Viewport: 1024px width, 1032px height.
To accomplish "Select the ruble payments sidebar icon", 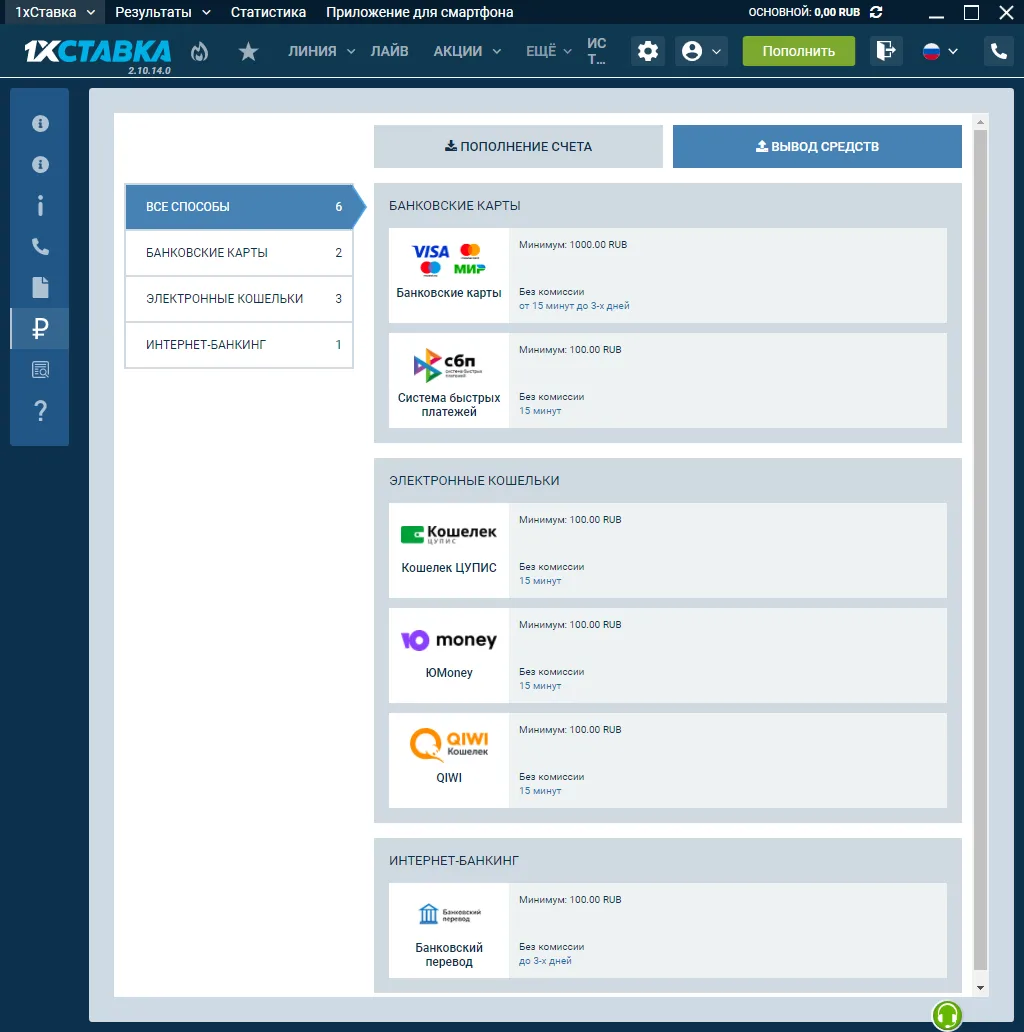I will pyautogui.click(x=40, y=328).
